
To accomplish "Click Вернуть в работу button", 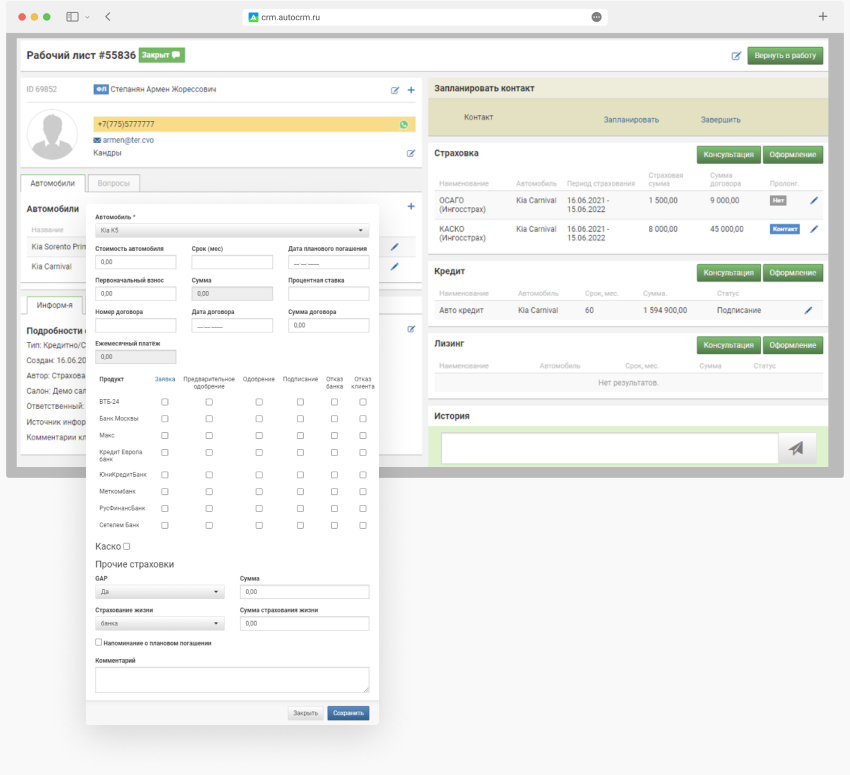I will [x=785, y=56].
